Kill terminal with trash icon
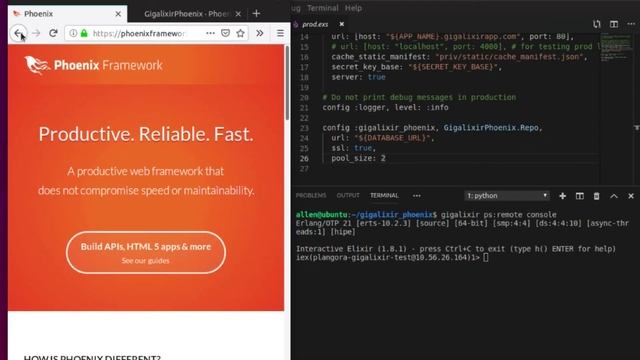The image size is (640, 360). pos(596,196)
